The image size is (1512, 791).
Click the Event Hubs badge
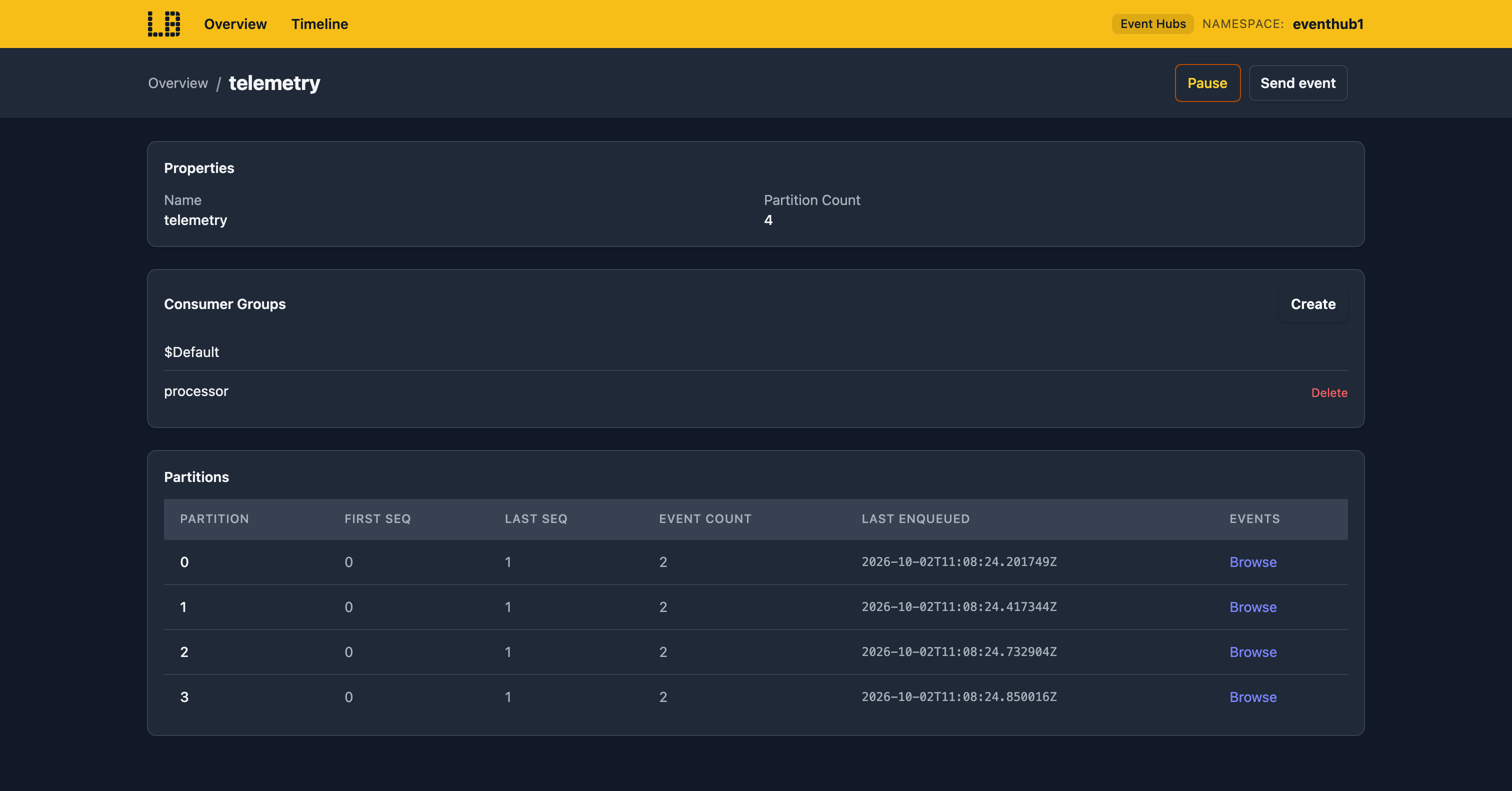point(1152,24)
